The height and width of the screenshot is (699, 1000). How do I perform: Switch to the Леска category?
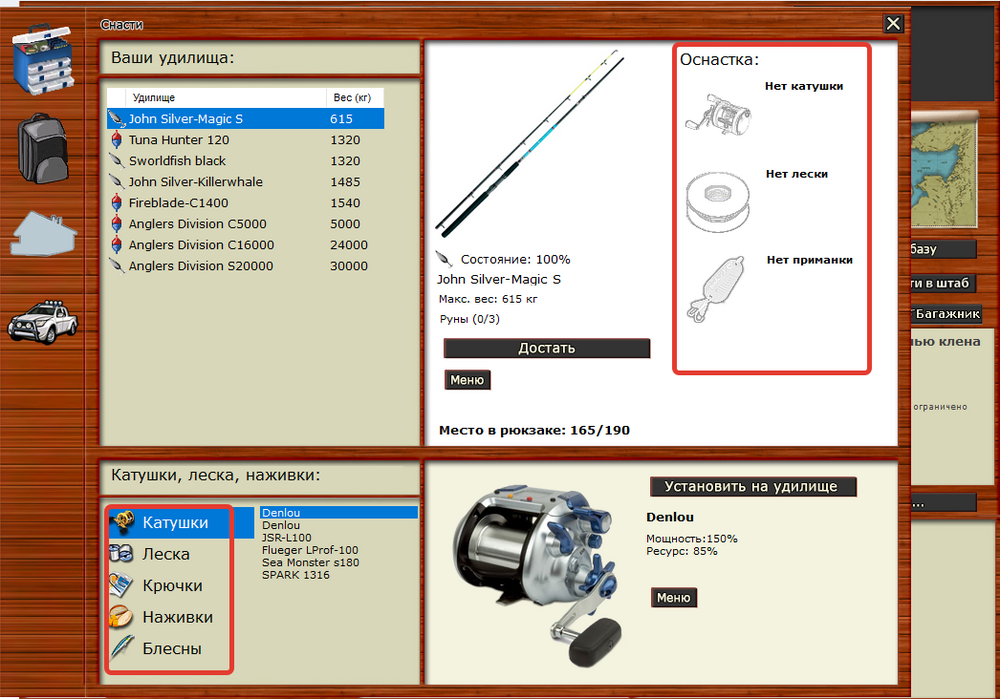coord(165,554)
